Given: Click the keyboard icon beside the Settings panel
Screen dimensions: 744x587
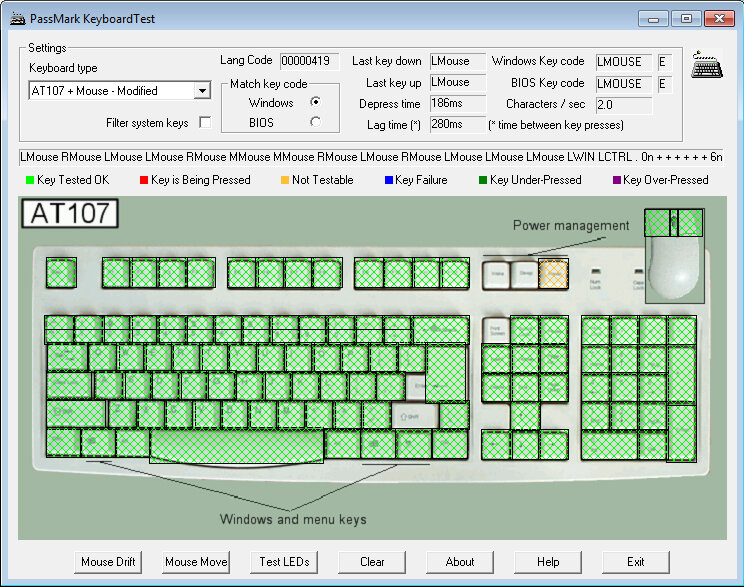Looking at the screenshot, I should (x=707, y=65).
